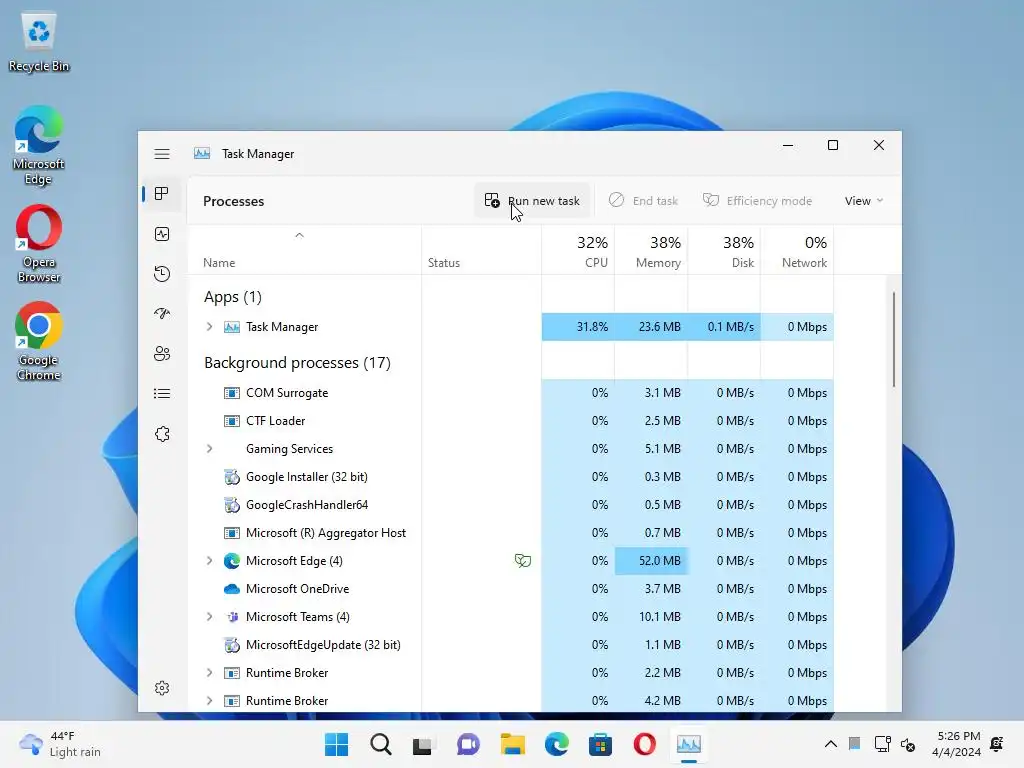Click the network icon in the system tray

[882, 744]
